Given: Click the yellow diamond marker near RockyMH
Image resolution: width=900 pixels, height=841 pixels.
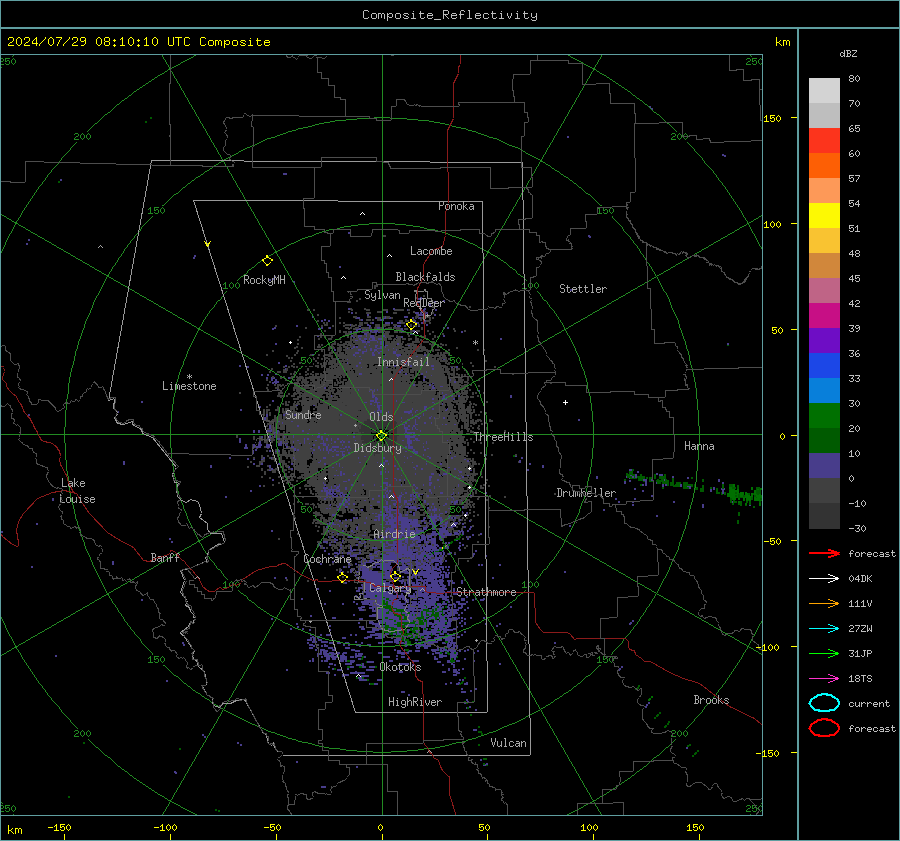Looking at the screenshot, I should click(x=267, y=261).
